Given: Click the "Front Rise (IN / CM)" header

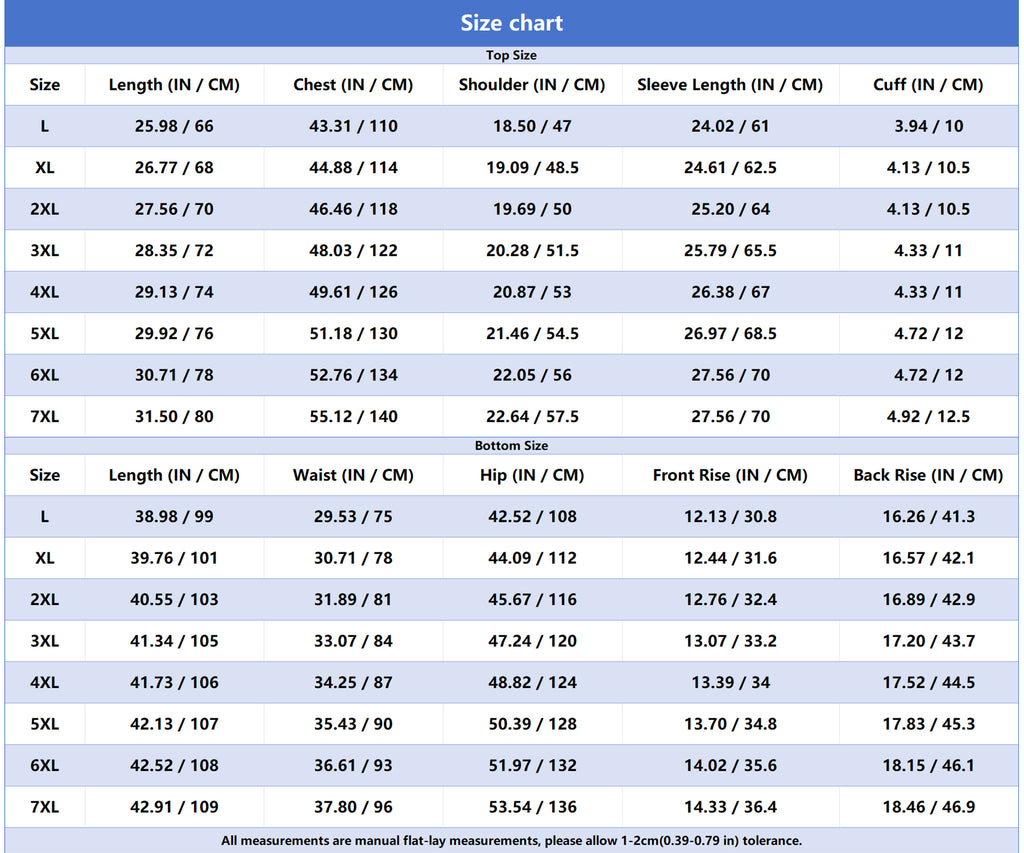Looking at the screenshot, I should [730, 475].
